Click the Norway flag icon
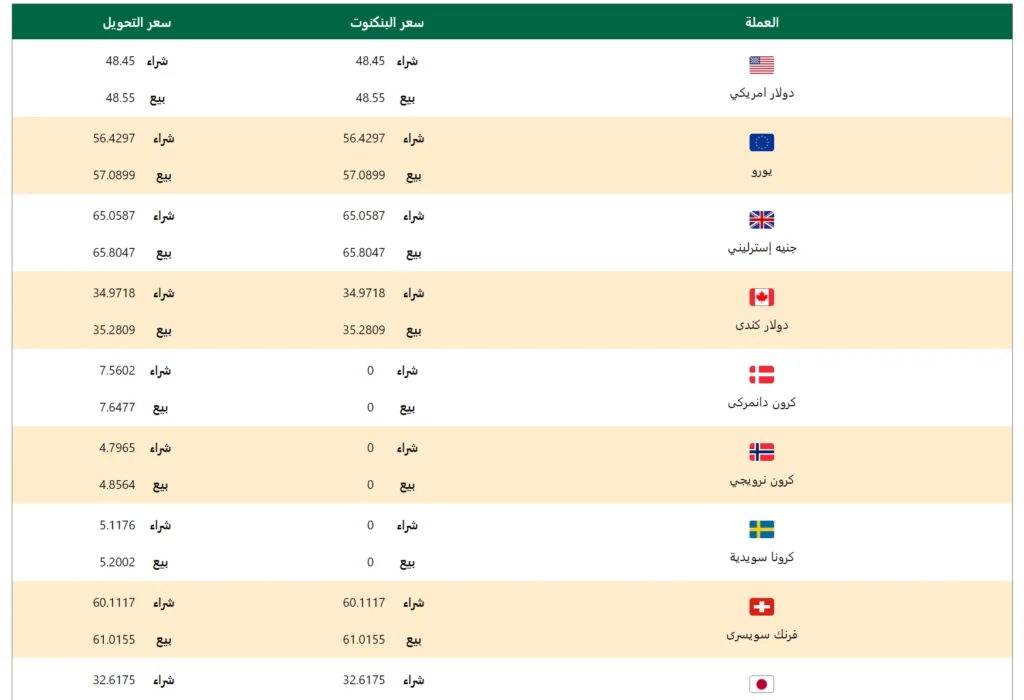 point(761,452)
